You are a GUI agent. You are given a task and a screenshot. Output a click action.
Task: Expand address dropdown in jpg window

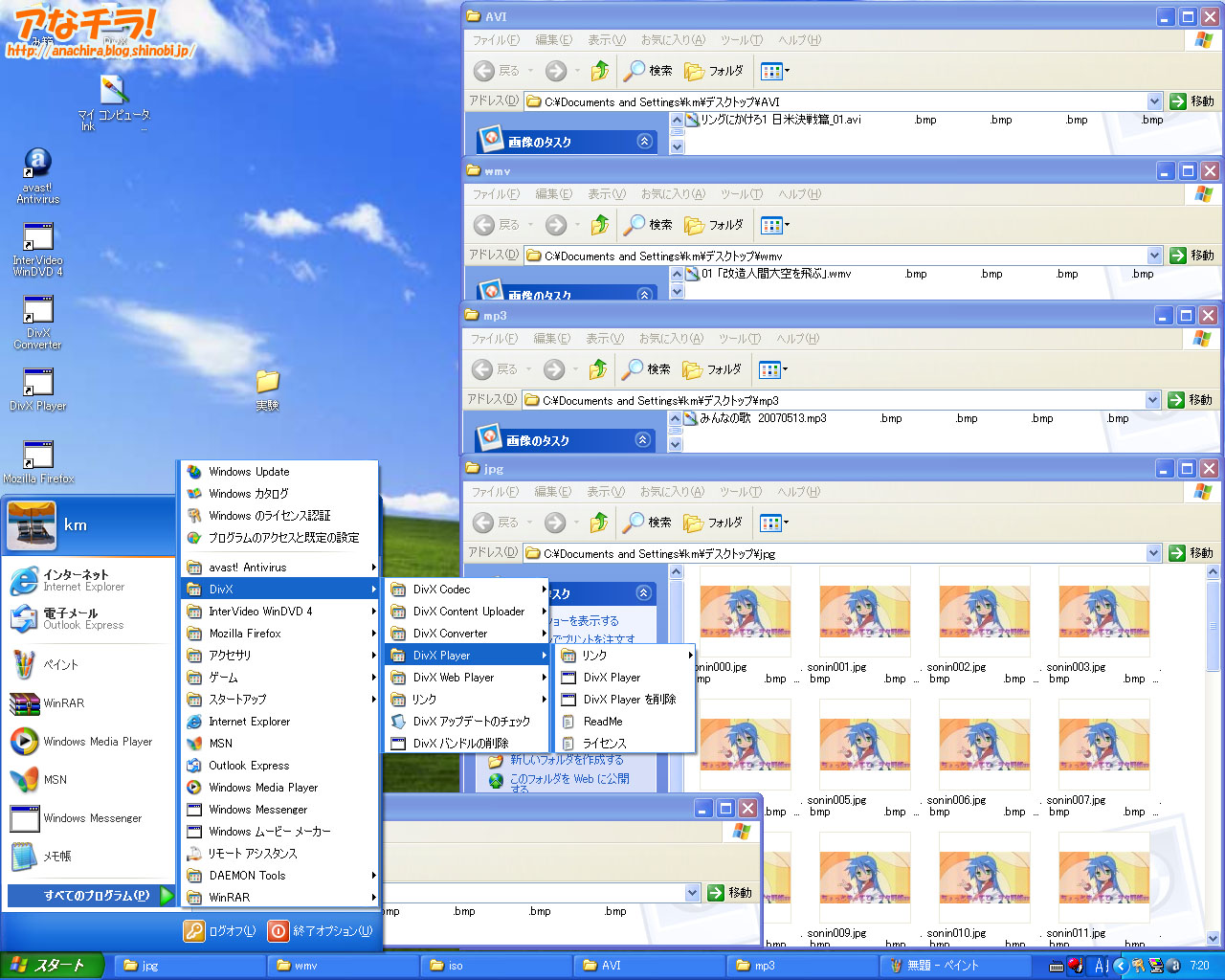coord(1153,553)
